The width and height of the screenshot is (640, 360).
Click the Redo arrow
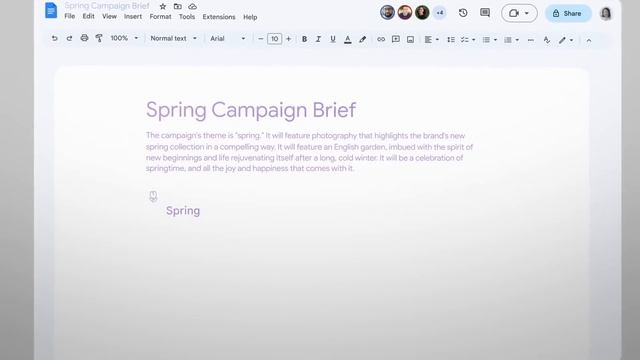click(x=69, y=38)
